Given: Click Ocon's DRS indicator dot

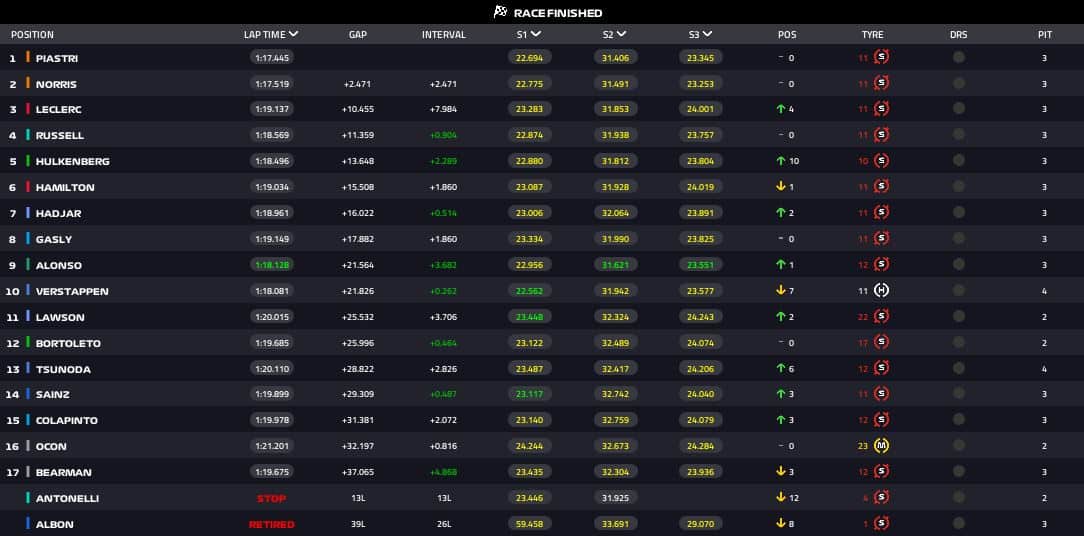Looking at the screenshot, I should click(x=959, y=446).
